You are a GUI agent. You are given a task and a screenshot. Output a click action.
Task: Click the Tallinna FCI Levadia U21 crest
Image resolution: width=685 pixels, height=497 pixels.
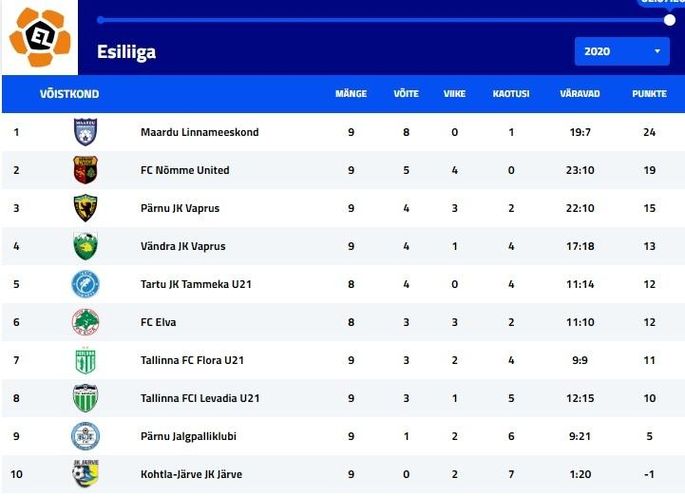(85, 398)
